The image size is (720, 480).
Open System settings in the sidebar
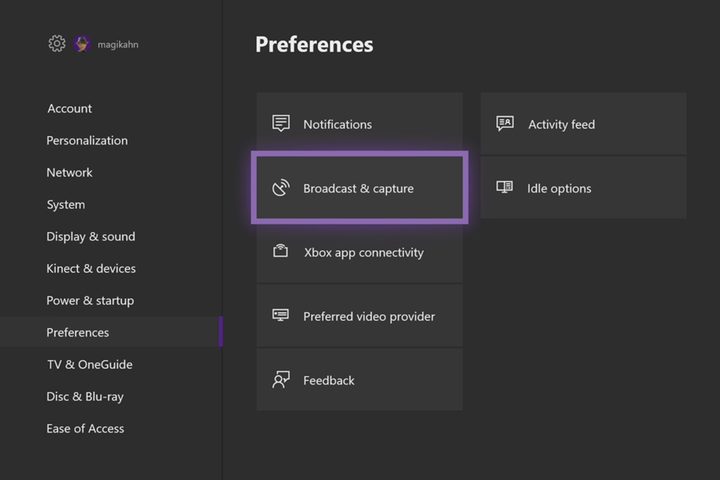tap(66, 205)
